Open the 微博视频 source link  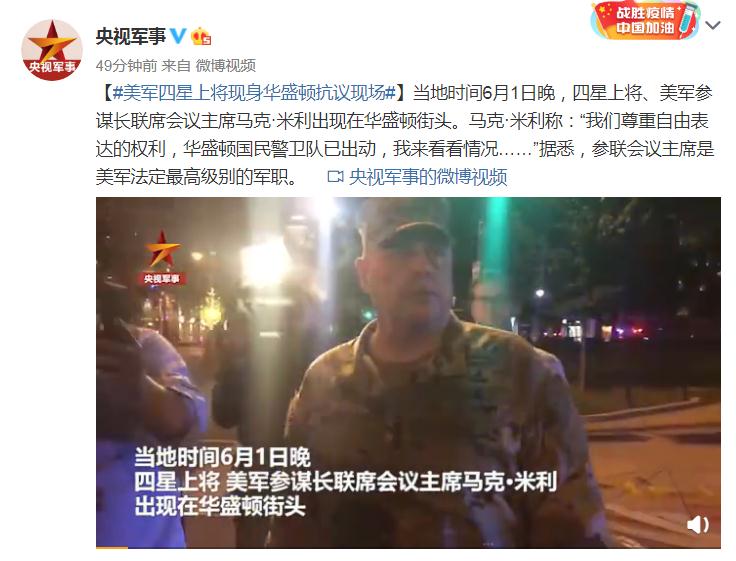click(x=226, y=65)
